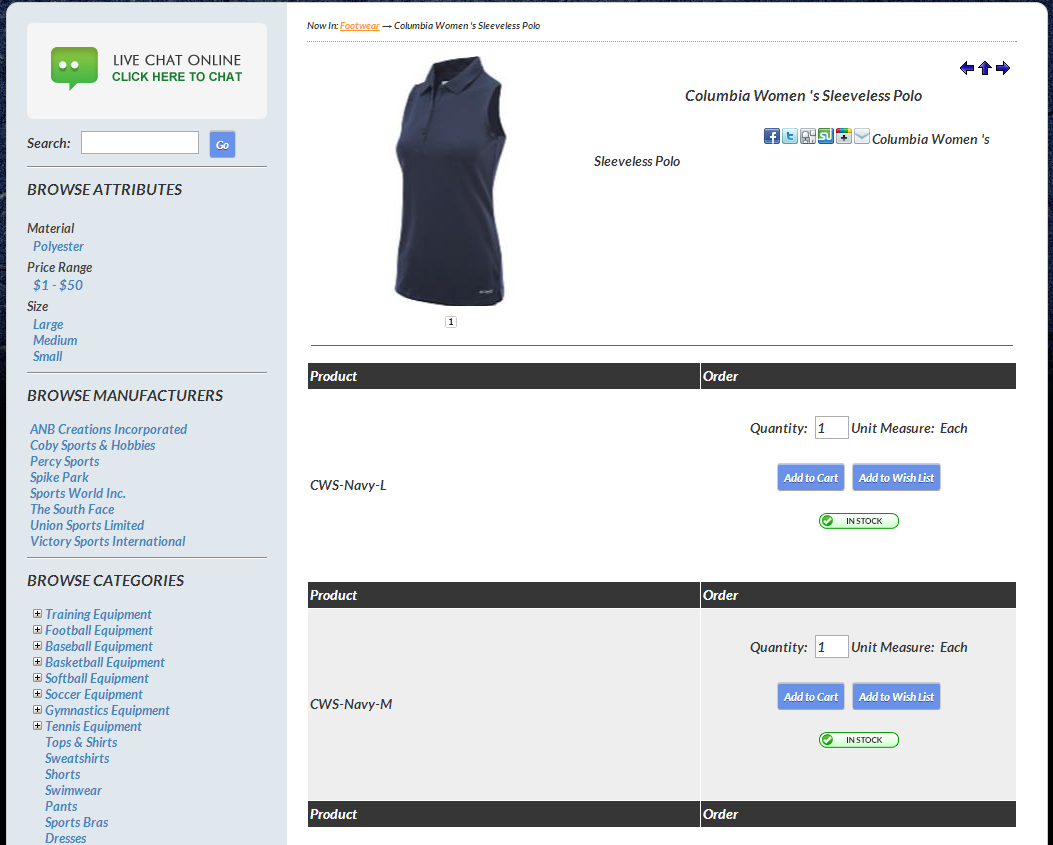Click quantity field for CWS-Navy-M
The height and width of the screenshot is (845, 1053).
point(831,647)
